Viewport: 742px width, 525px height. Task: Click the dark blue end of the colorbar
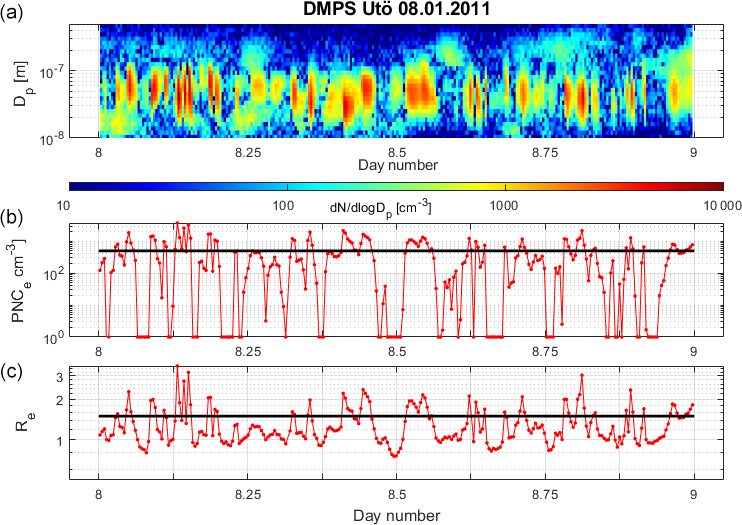click(x=74, y=186)
